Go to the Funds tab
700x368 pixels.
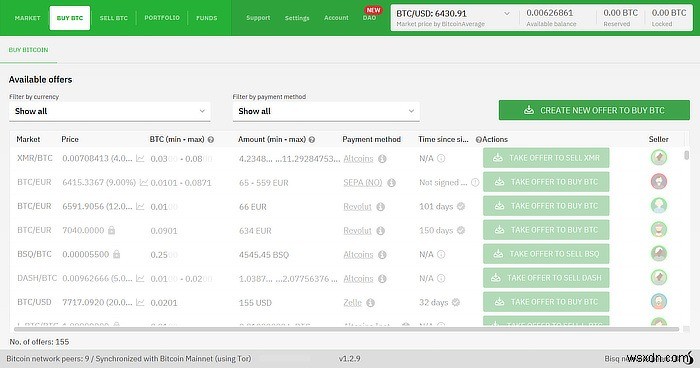tap(207, 18)
